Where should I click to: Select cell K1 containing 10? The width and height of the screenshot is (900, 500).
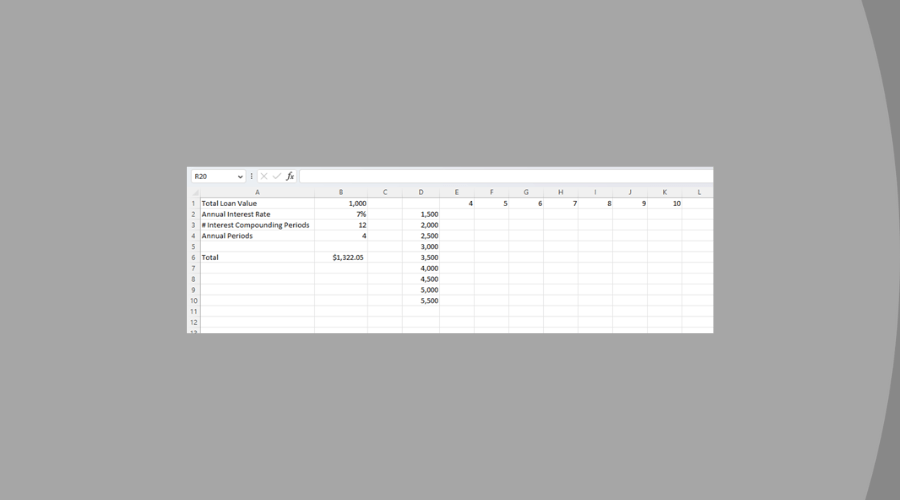pyautogui.click(x=665, y=203)
